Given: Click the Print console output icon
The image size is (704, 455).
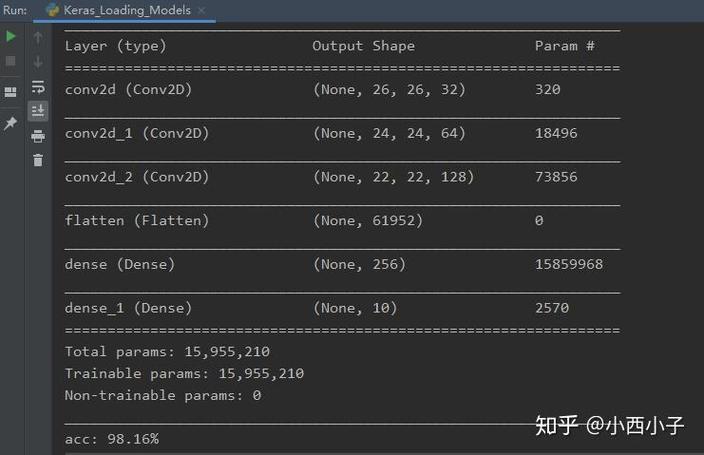Looking at the screenshot, I should point(38,136).
